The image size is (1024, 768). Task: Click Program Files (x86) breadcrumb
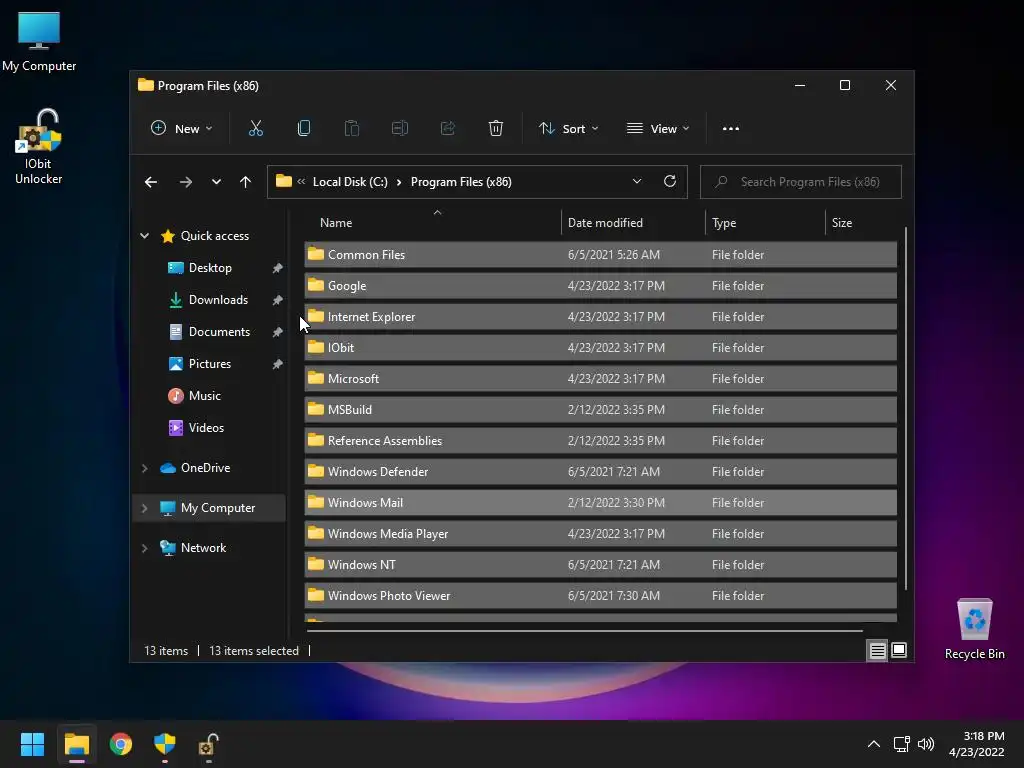(x=461, y=182)
